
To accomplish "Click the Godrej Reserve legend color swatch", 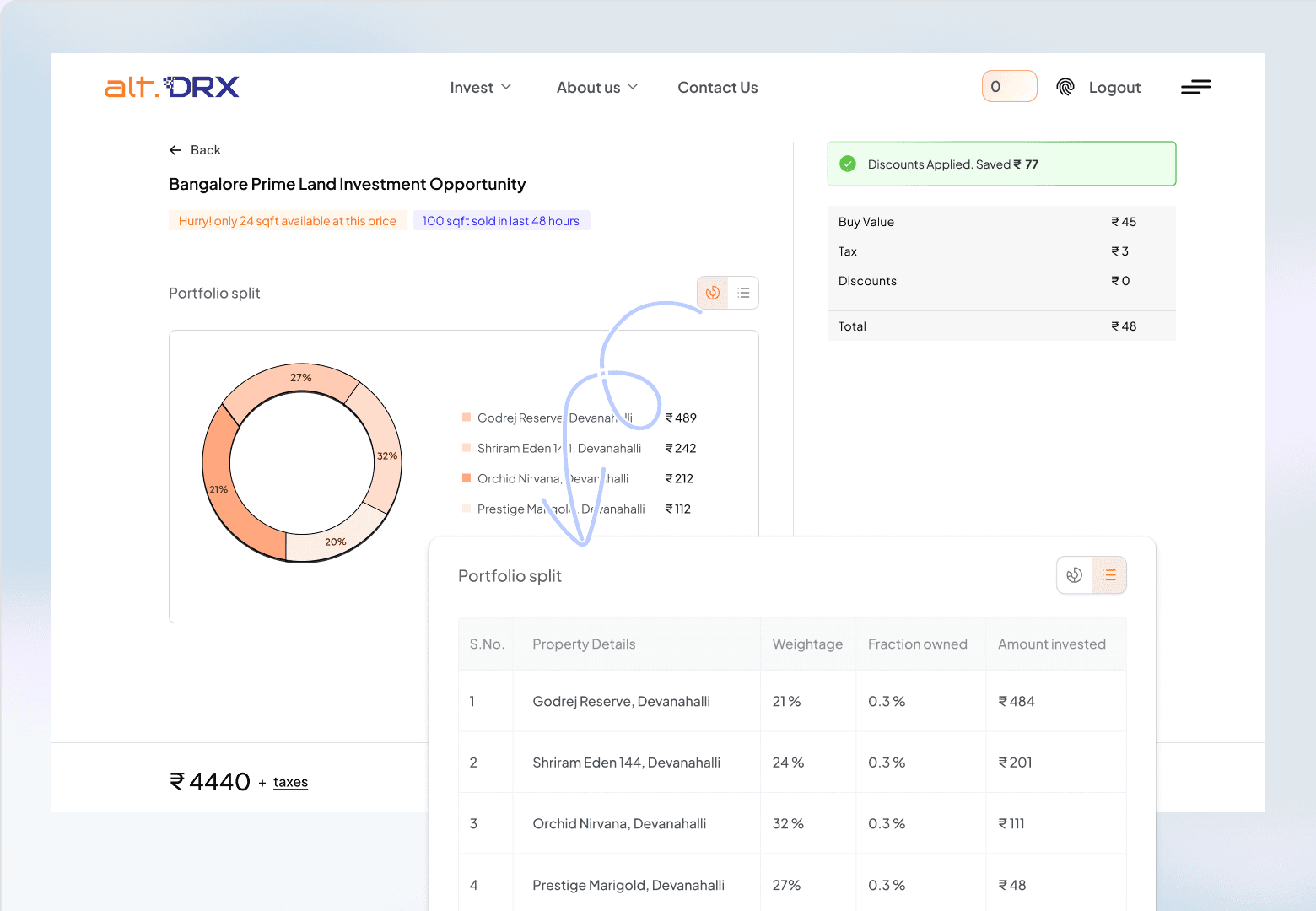I will pyautogui.click(x=467, y=418).
